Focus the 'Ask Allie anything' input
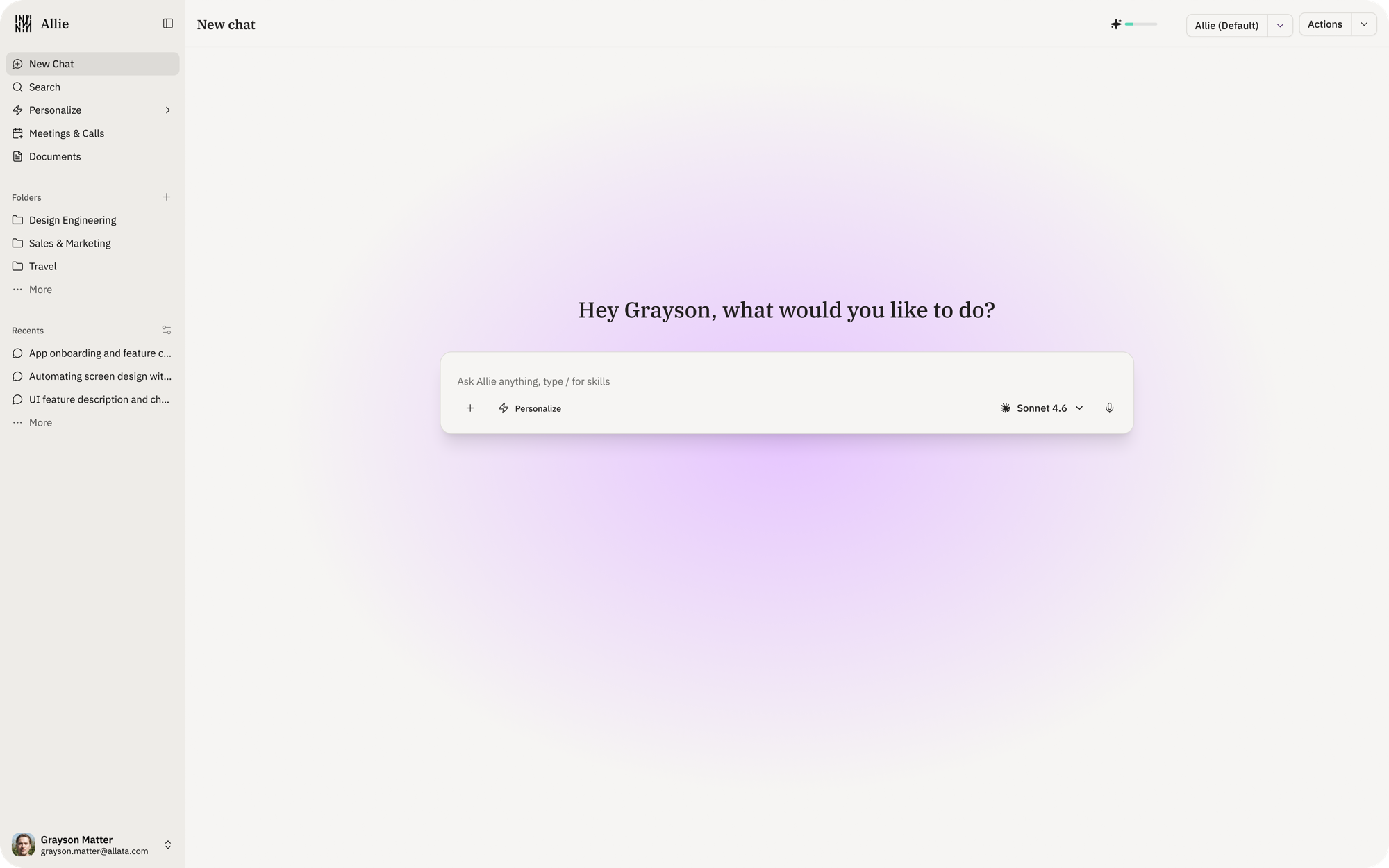This screenshot has height=868, width=1389. point(786,381)
